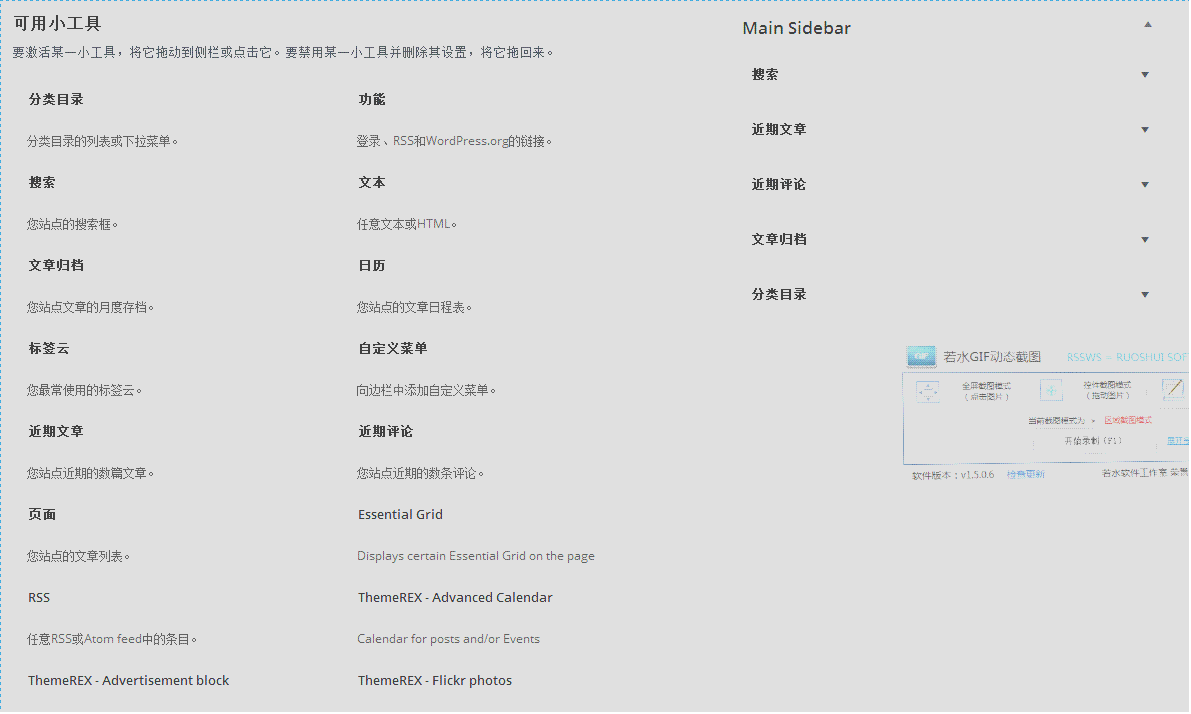1191x714 pixels.
Task: Select ThemeREX - Advertisement block widget
Action: pyautogui.click(x=128, y=681)
